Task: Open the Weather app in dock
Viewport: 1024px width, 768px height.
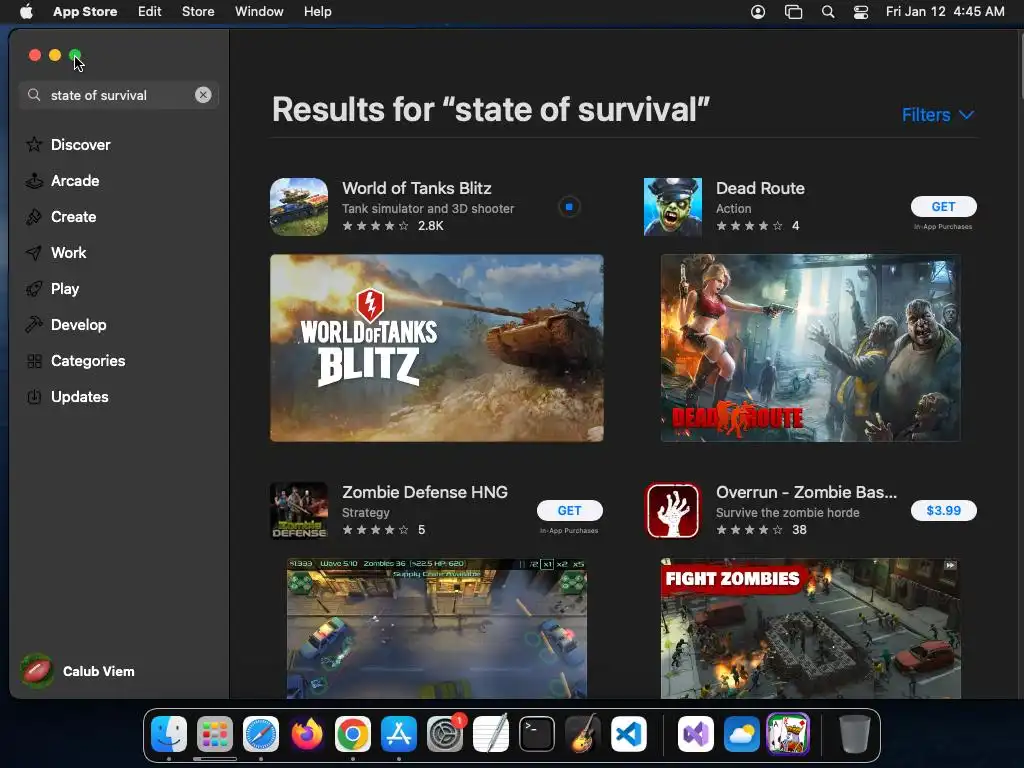Action: 742,734
